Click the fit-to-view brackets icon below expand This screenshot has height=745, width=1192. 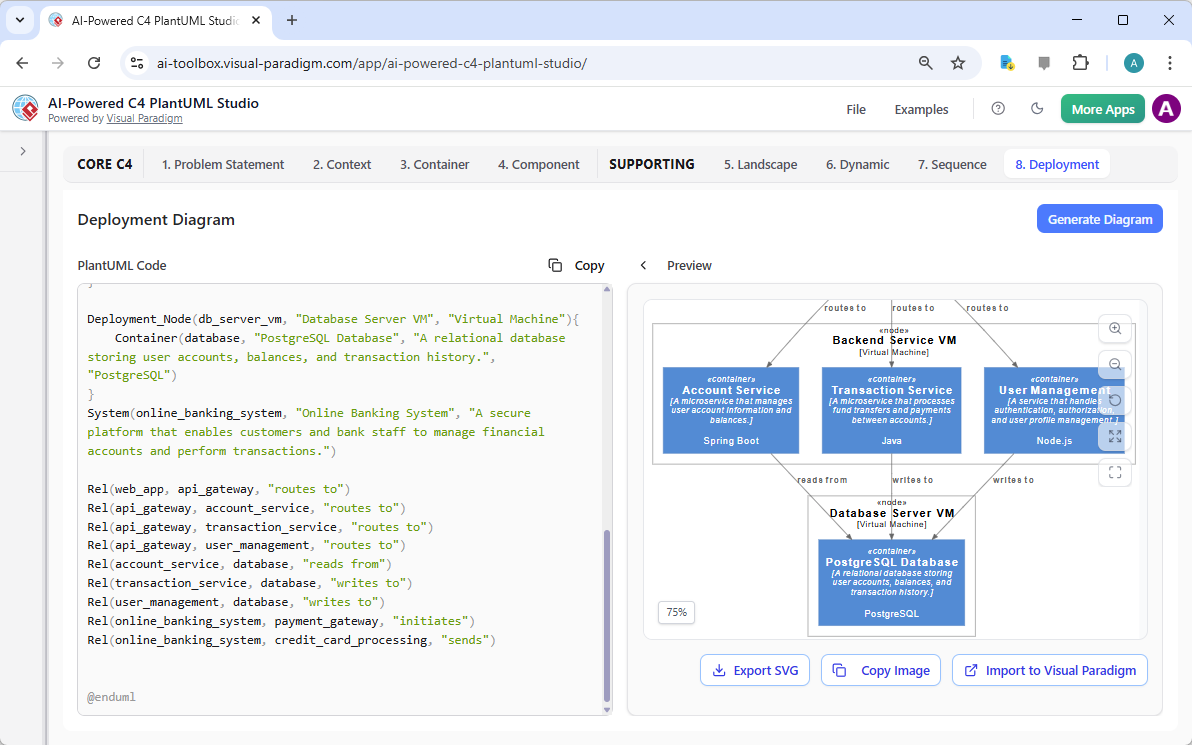tap(1115, 472)
